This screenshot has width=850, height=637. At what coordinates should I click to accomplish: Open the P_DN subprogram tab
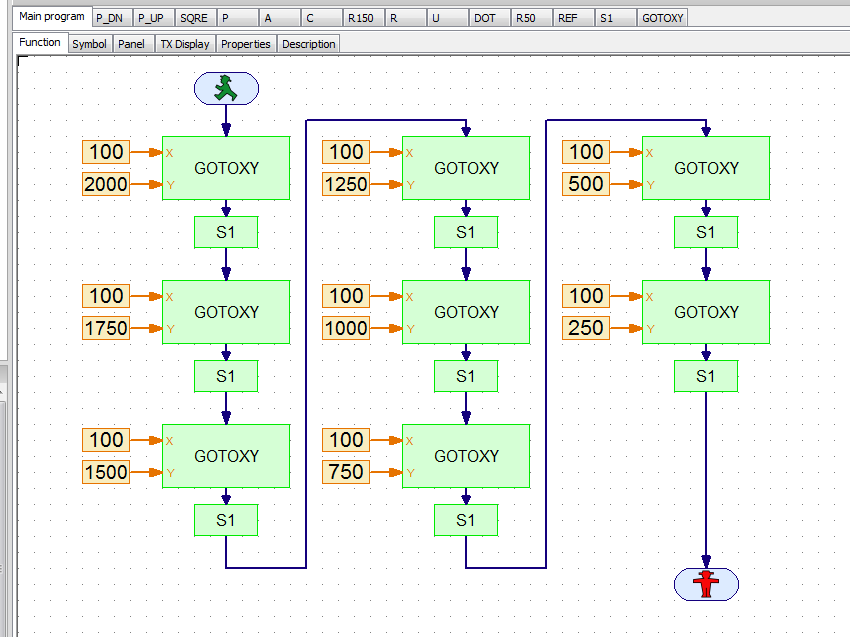[x=110, y=18]
